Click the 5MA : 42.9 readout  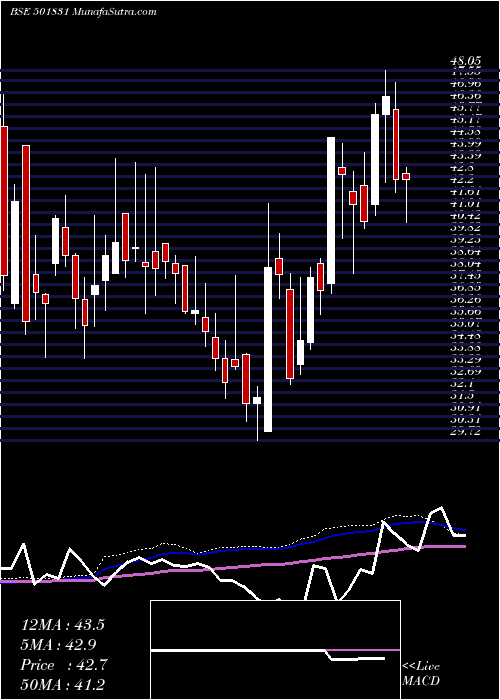click(x=58, y=645)
